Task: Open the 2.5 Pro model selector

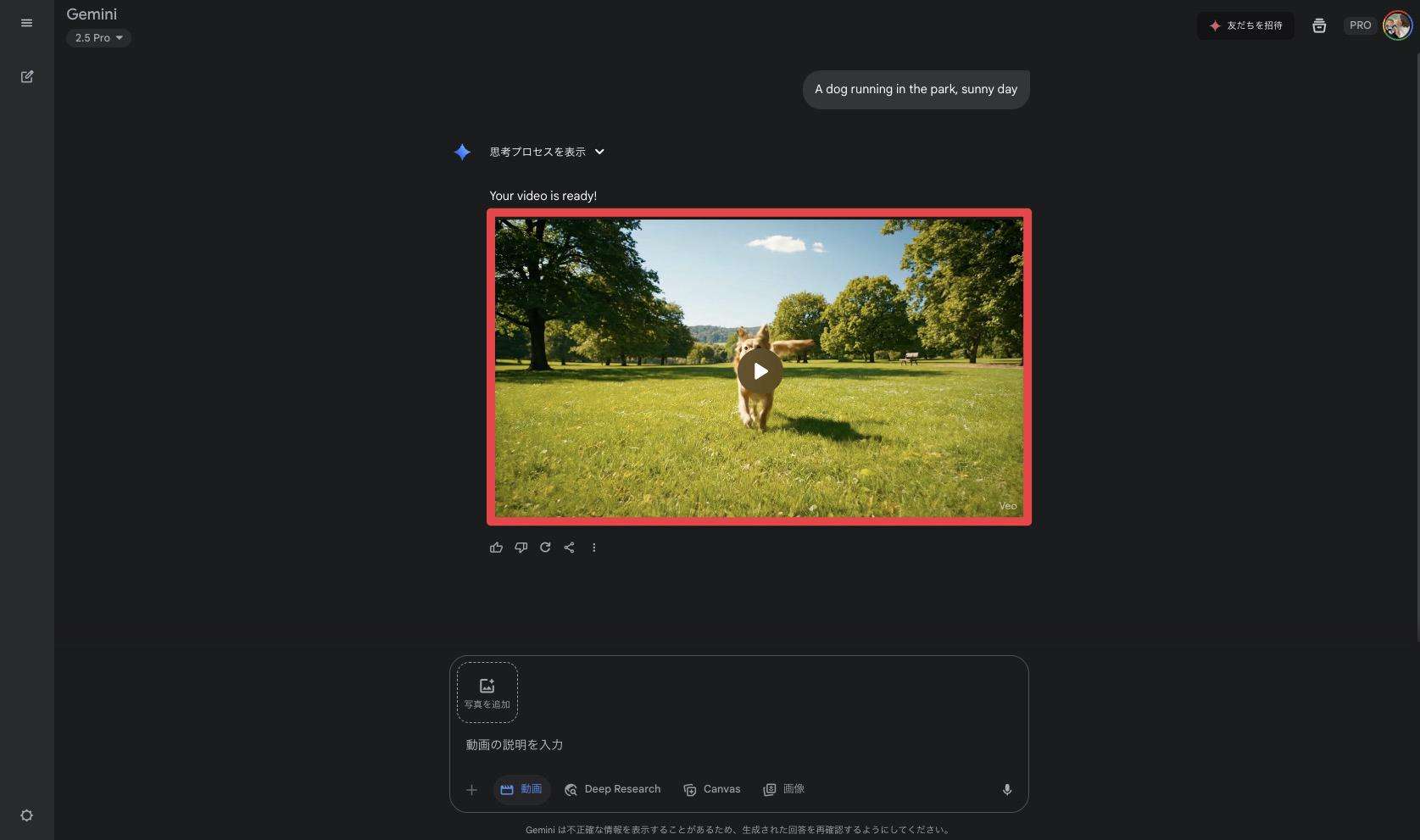Action: [x=98, y=38]
